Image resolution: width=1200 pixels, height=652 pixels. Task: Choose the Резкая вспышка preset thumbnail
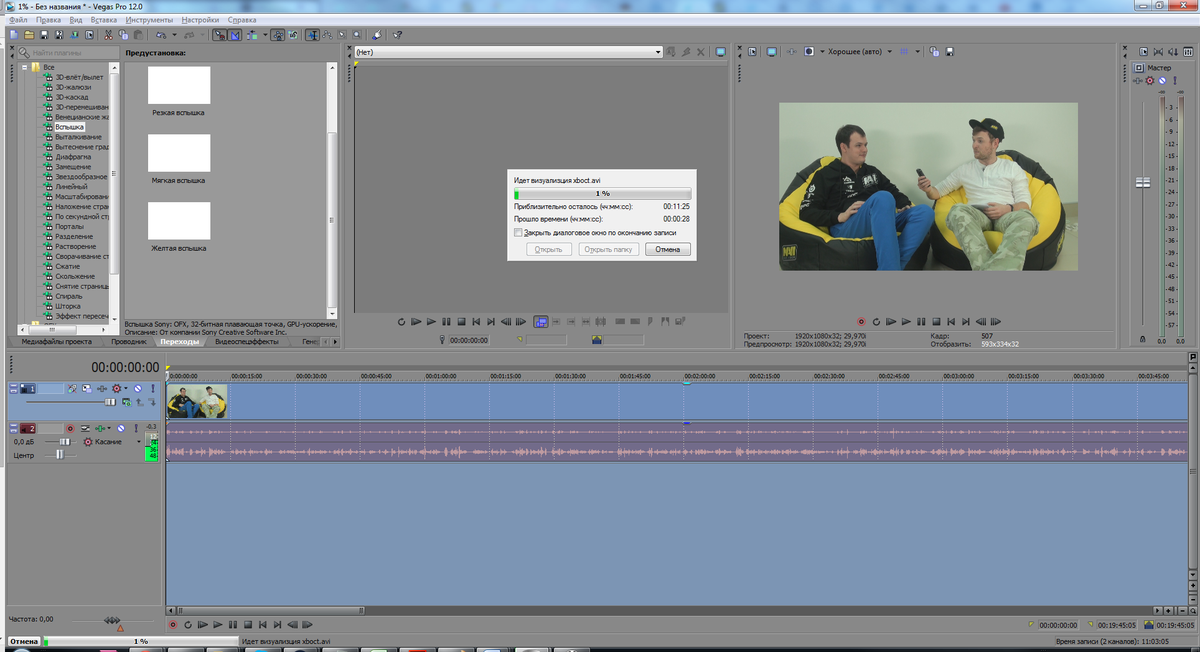[179, 85]
